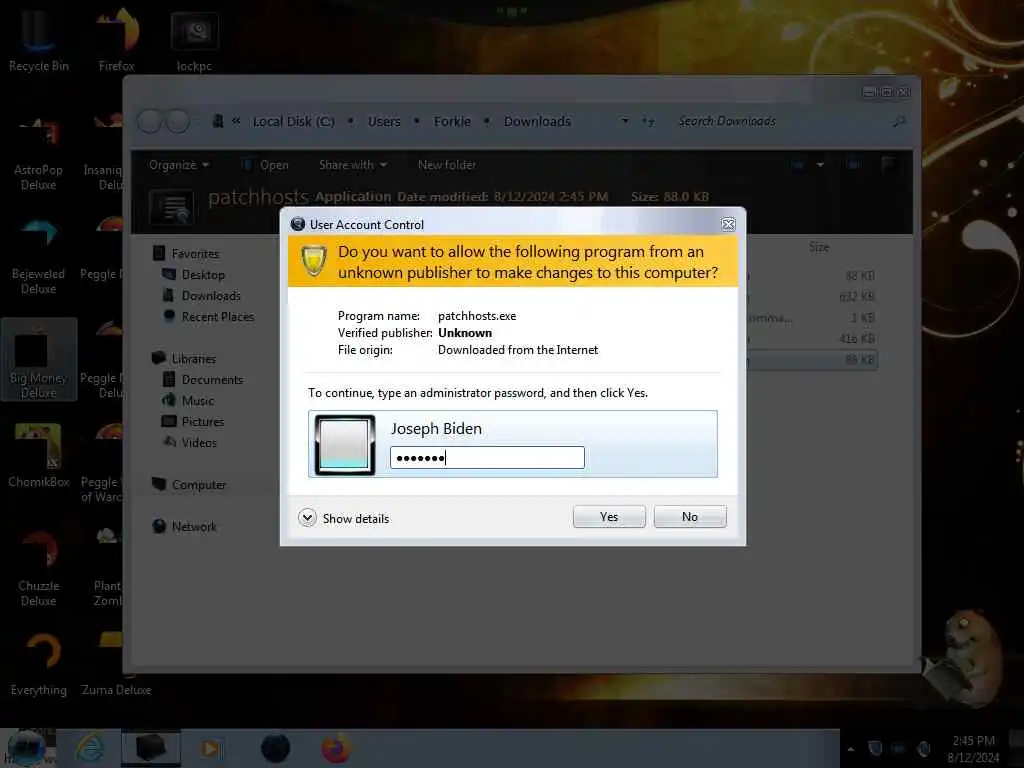
Task: Click the volume tray icon
Action: pyautogui.click(x=923, y=748)
